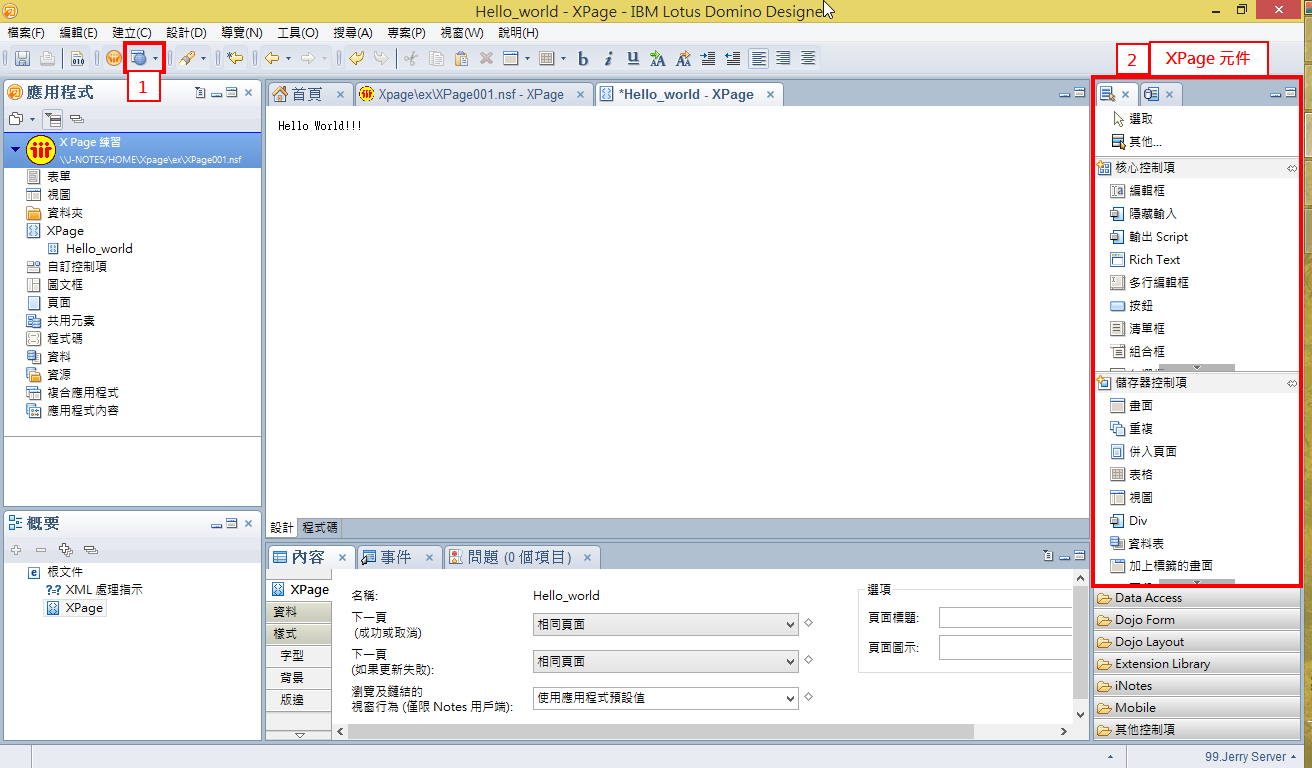Click the 其他... controls icon

tap(1118, 142)
